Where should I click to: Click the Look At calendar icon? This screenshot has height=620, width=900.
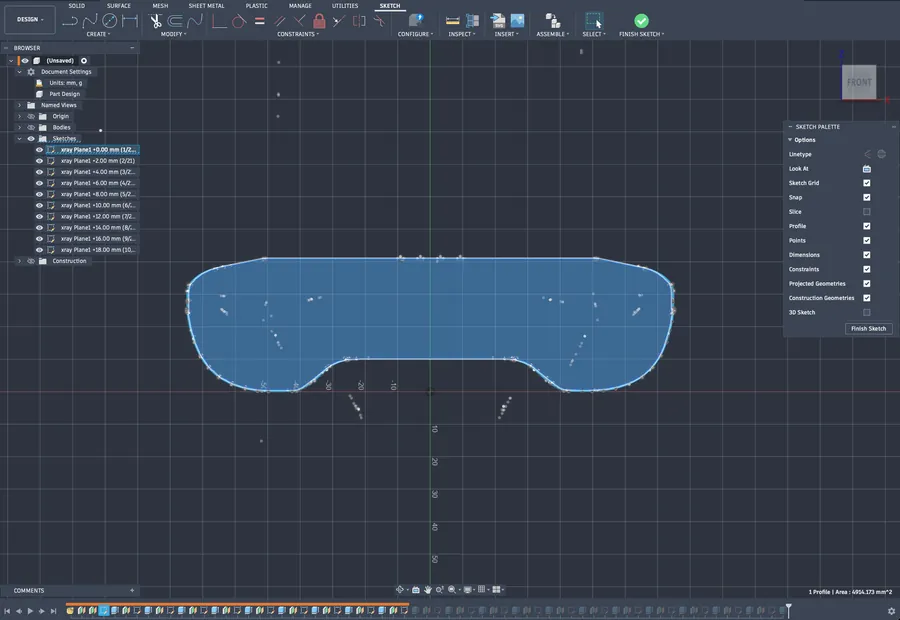[867, 169]
